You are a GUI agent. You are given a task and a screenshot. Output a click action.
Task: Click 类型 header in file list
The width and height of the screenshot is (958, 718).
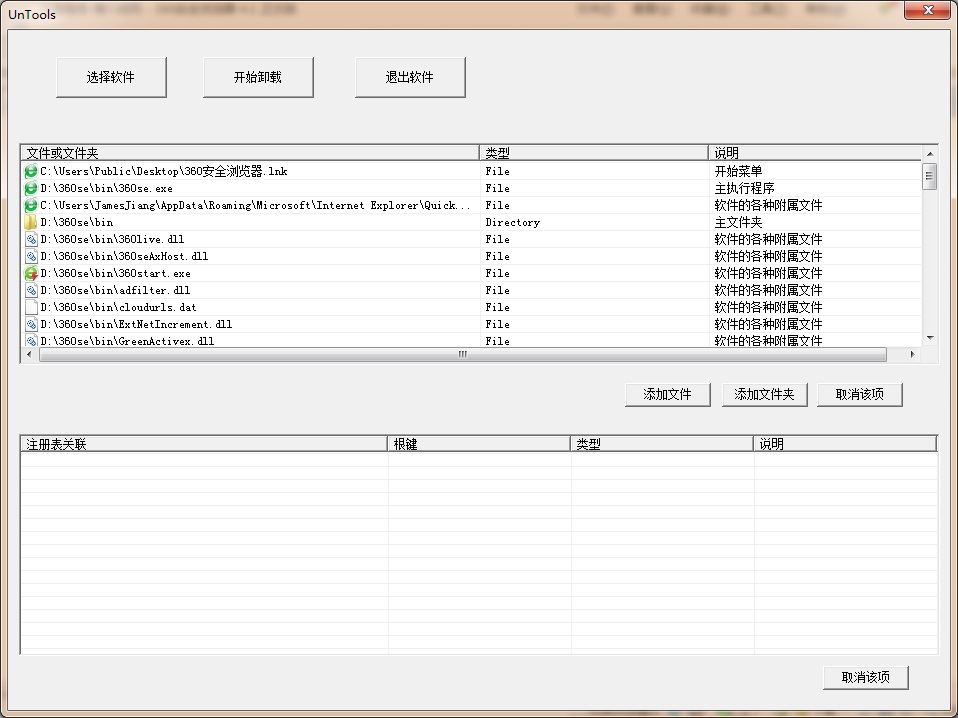(x=594, y=153)
